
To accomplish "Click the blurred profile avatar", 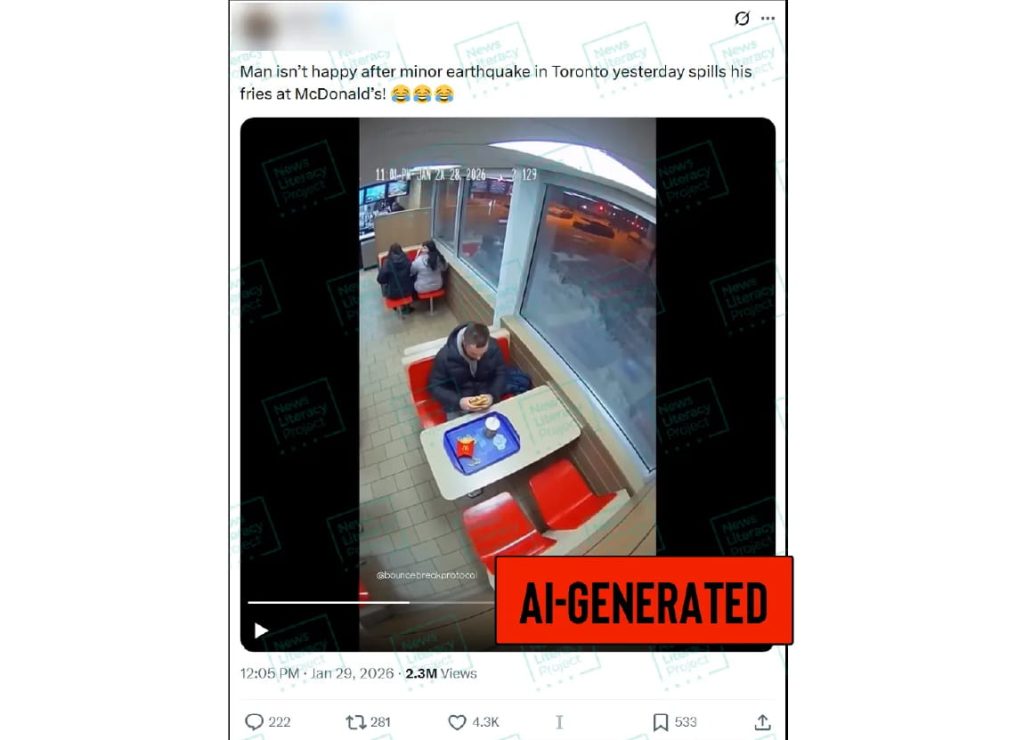I will pos(259,26).
